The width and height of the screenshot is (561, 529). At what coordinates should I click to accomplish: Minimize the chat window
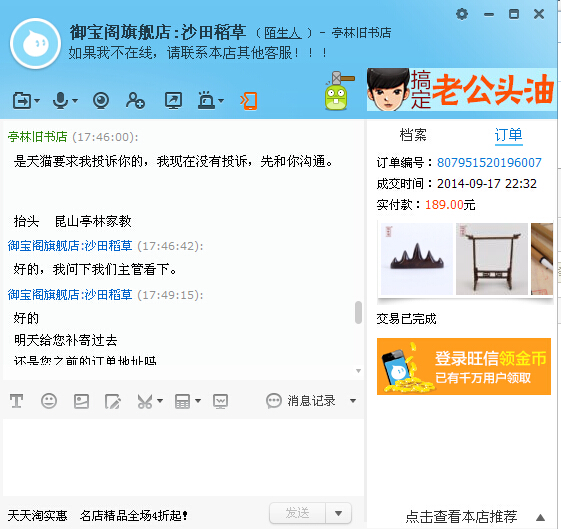pos(489,15)
